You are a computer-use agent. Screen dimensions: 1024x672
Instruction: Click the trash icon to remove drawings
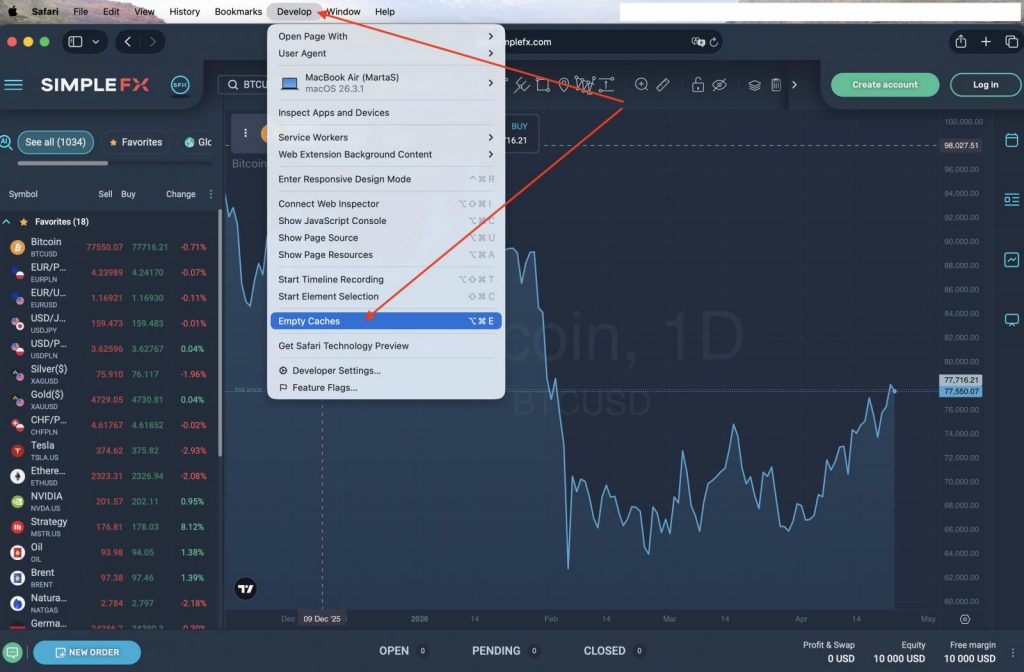(x=776, y=85)
